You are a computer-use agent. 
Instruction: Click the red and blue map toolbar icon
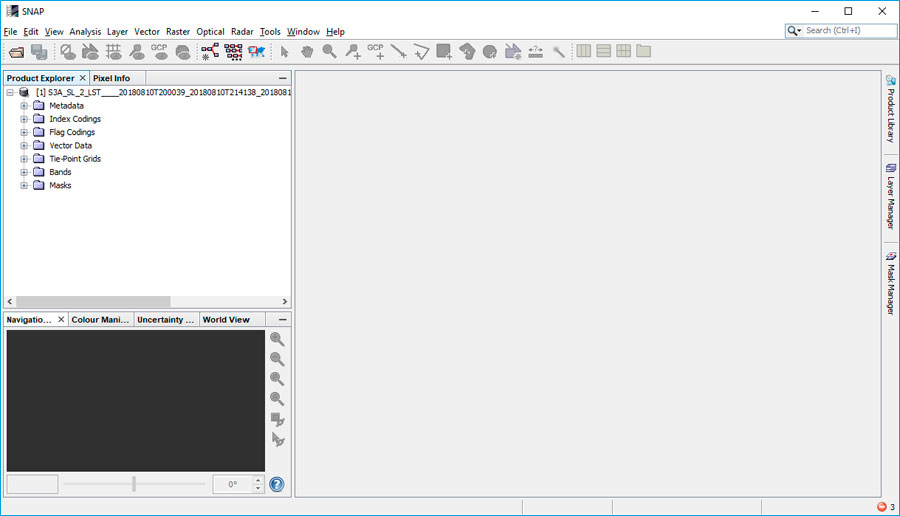click(x=257, y=52)
